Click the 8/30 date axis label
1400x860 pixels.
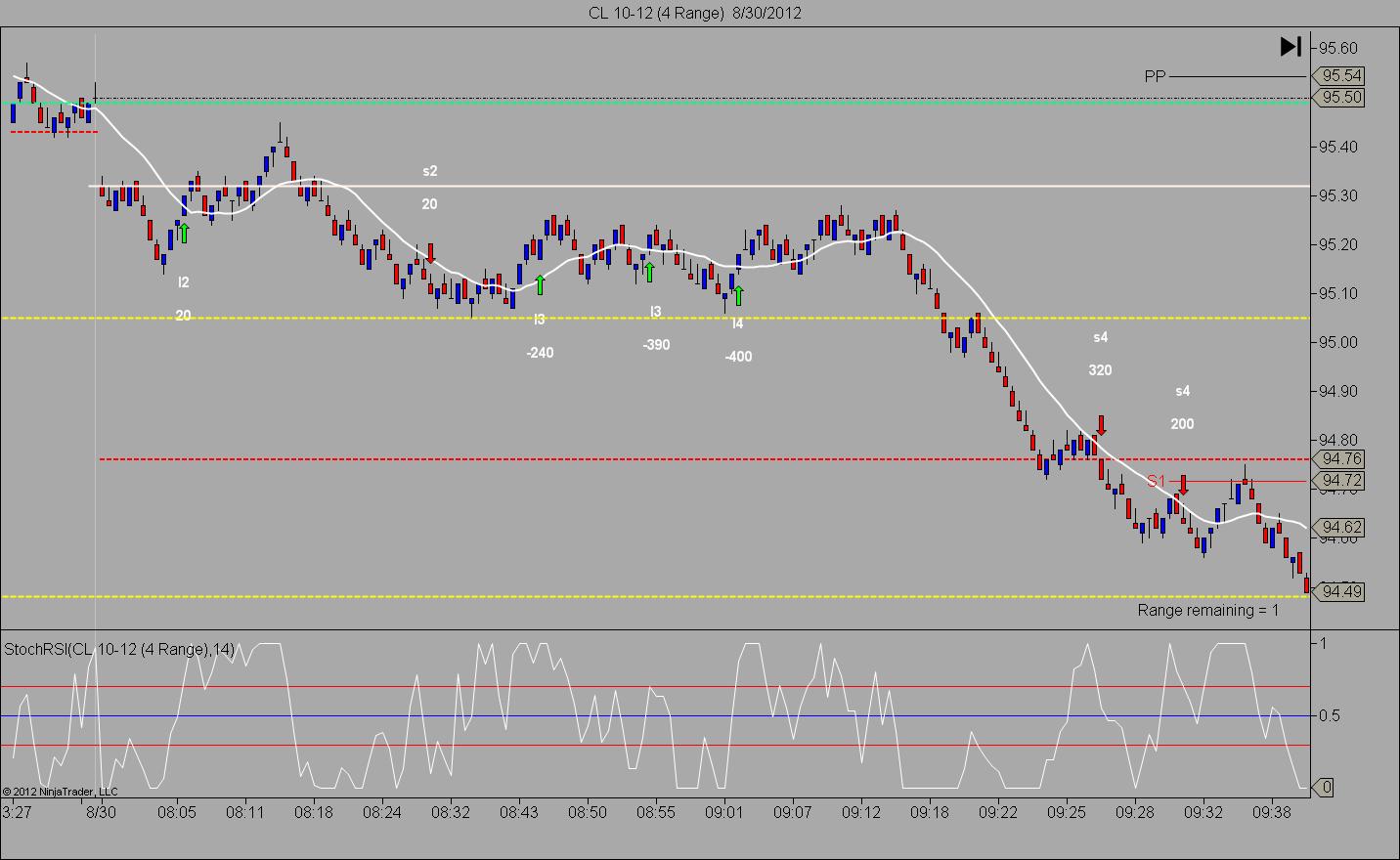point(101,812)
